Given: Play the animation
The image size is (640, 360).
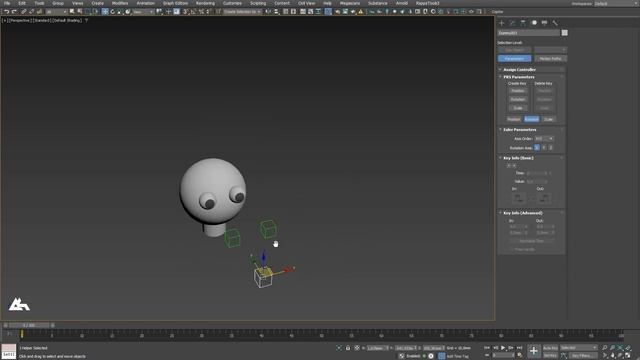Looking at the screenshot, I should click(503, 347).
